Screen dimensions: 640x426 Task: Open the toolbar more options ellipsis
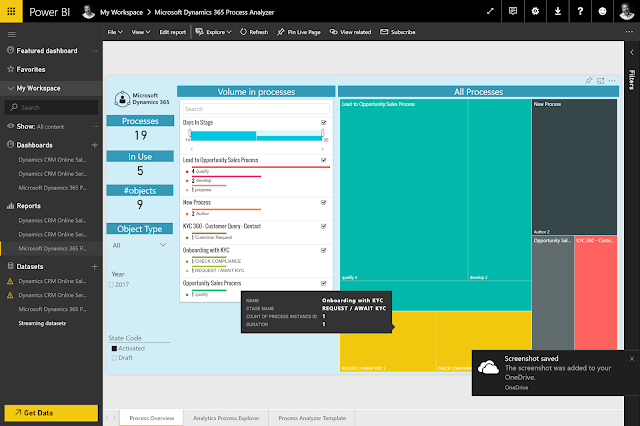629,32
